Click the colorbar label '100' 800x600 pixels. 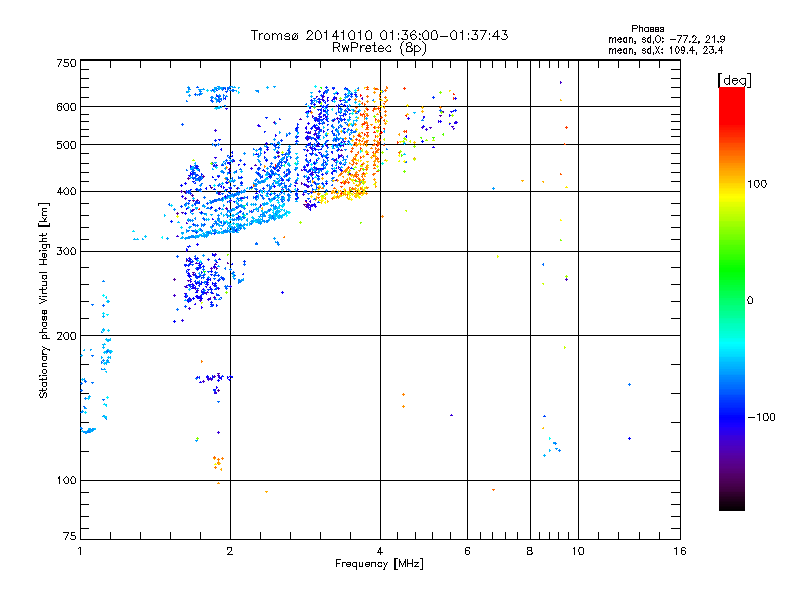757,184
